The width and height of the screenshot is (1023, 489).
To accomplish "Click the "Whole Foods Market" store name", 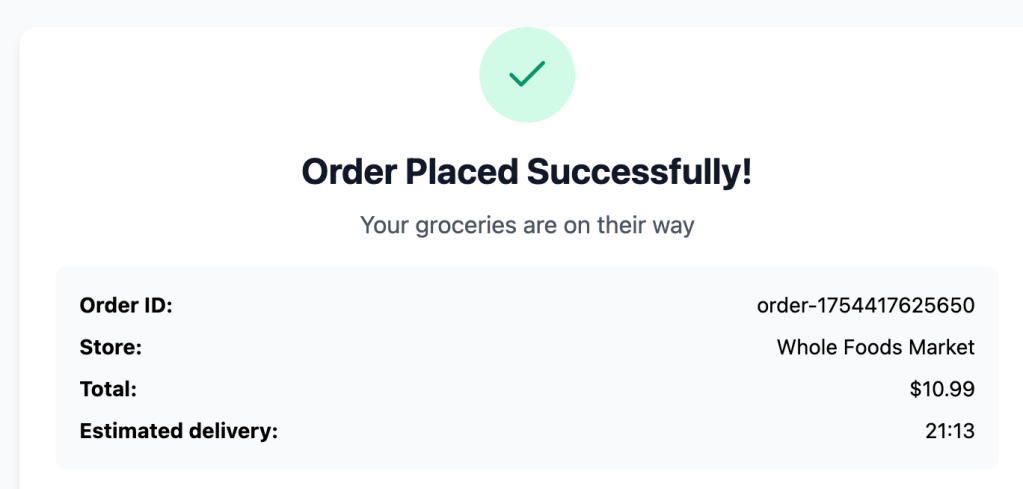I will [875, 347].
